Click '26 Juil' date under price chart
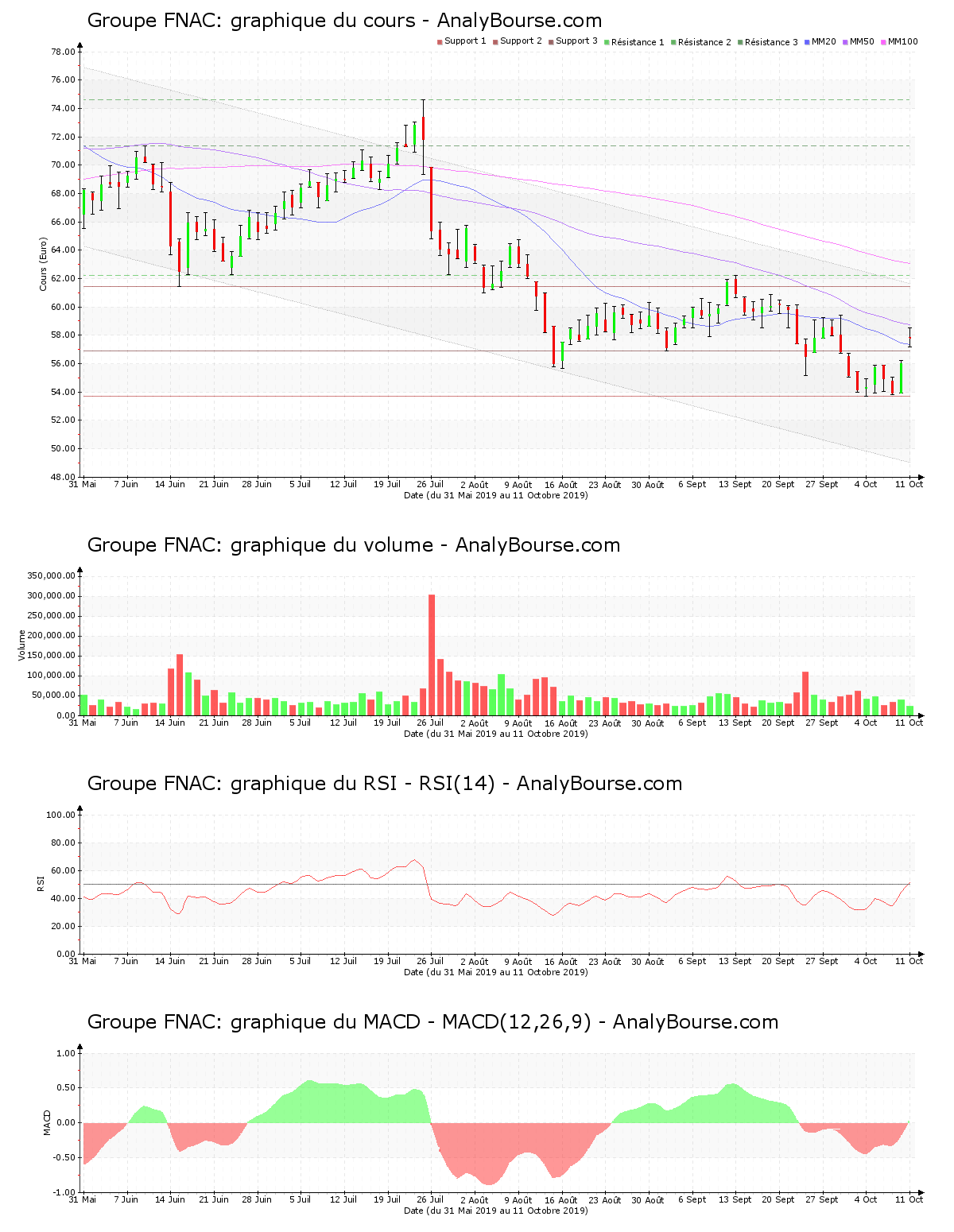The width and height of the screenshot is (954, 1232). click(430, 484)
